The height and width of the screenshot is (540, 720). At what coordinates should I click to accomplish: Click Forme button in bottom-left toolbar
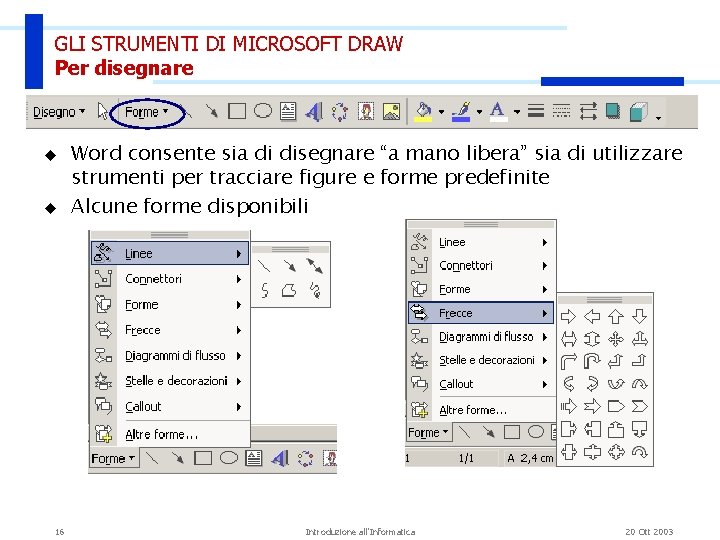113,458
